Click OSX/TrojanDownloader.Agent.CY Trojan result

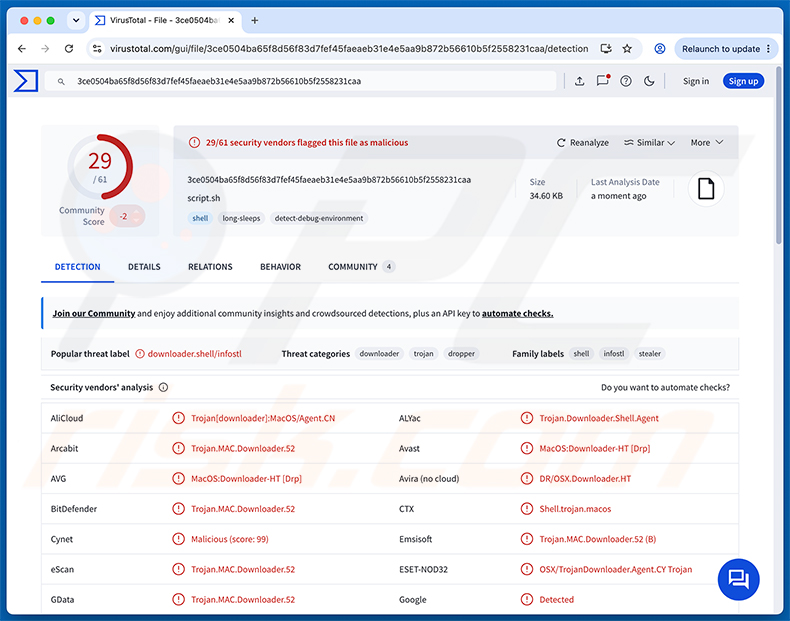[616, 569]
